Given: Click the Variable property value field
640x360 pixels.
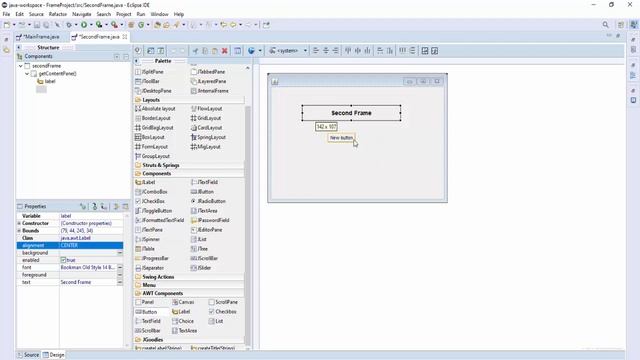Looking at the screenshot, I should coord(91,216).
